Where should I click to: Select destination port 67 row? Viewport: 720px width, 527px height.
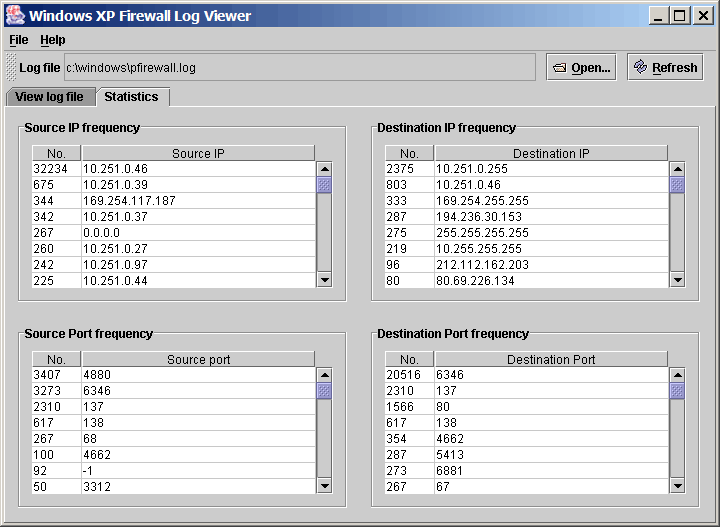click(527, 487)
